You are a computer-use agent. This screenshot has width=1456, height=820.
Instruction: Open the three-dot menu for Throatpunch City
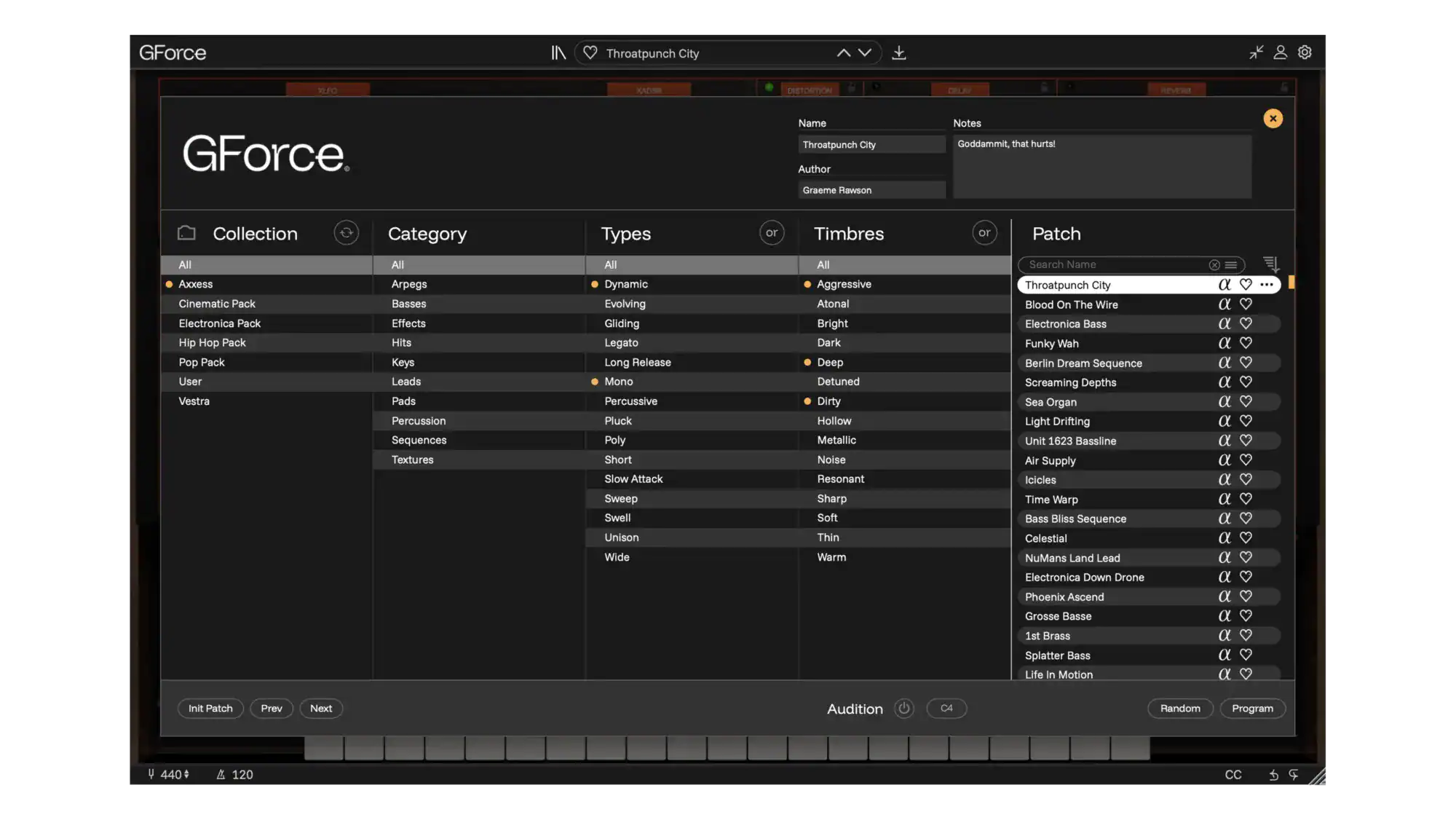(x=1267, y=285)
